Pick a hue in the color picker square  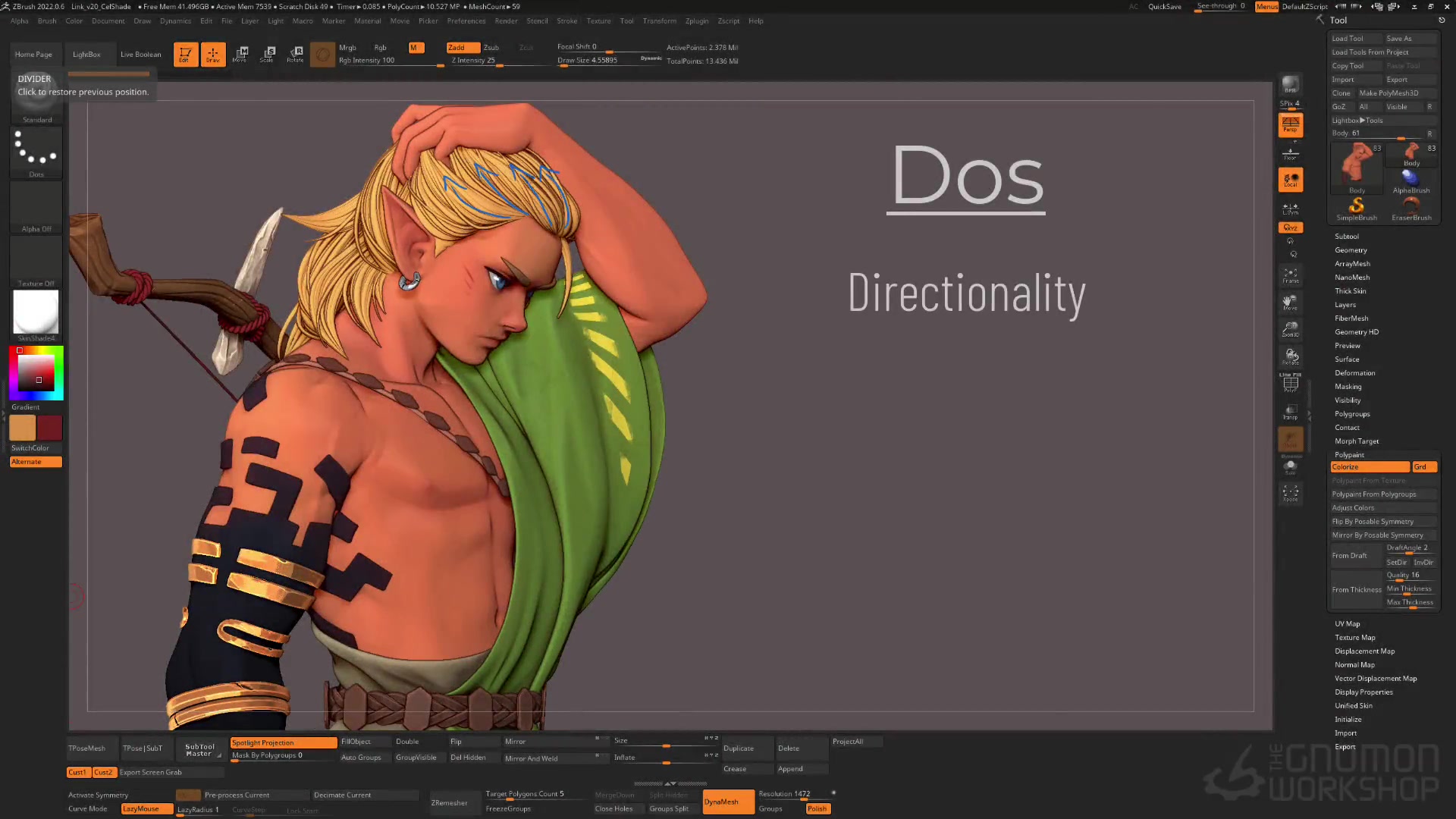[36, 372]
